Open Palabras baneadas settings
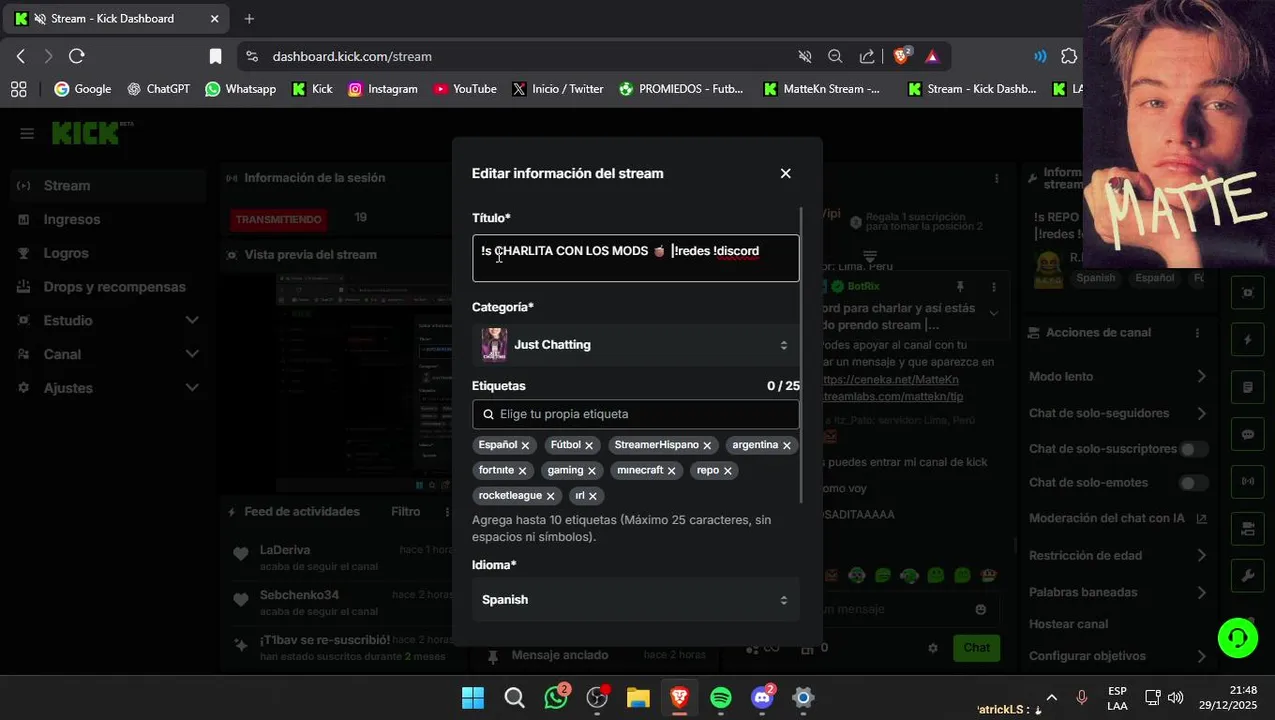Viewport: 1275px width, 720px height. tap(1118, 592)
